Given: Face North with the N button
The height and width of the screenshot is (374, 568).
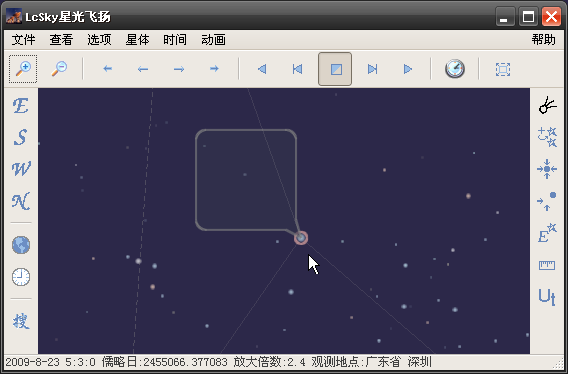Looking at the screenshot, I should coord(21,201).
